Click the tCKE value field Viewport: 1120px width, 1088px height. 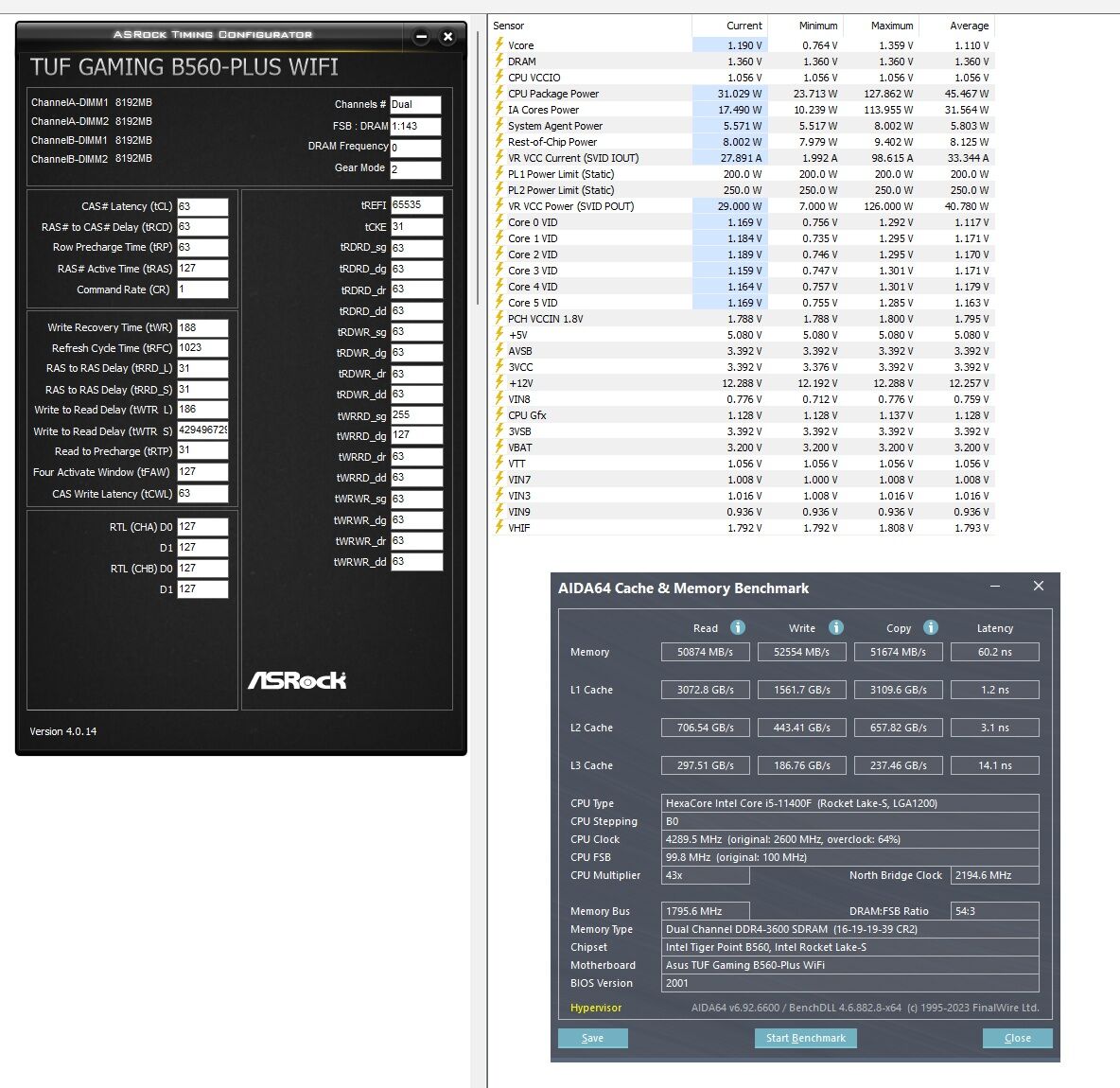(x=417, y=227)
